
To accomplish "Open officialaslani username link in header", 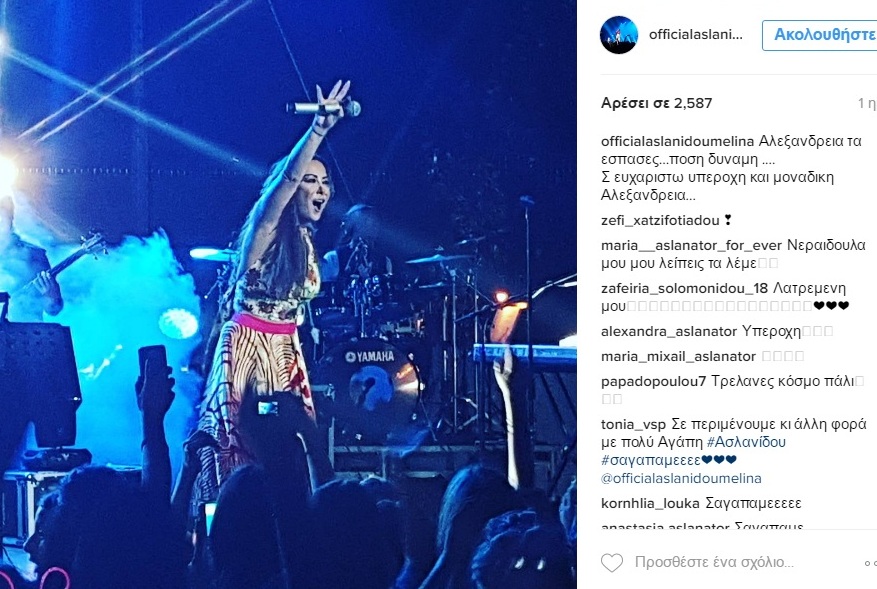I will [695, 35].
